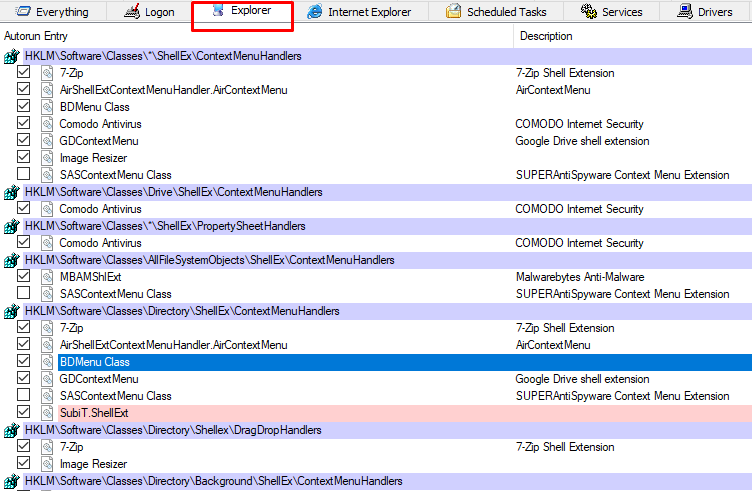Click file icon of SASContextMenu Class under AllFileSystemObjects
This screenshot has height=491, width=752.
point(47,294)
